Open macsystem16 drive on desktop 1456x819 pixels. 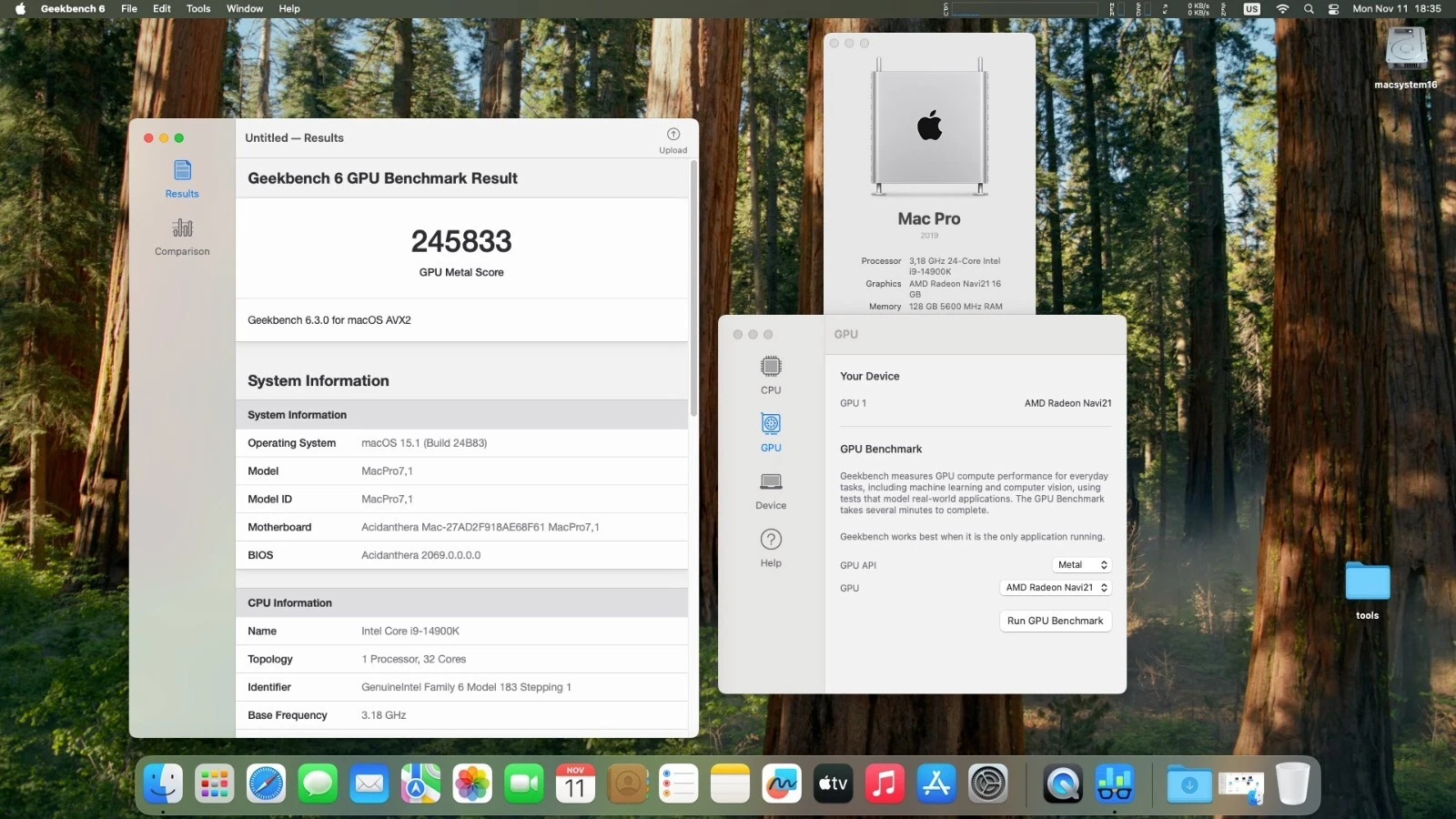[x=1406, y=58]
